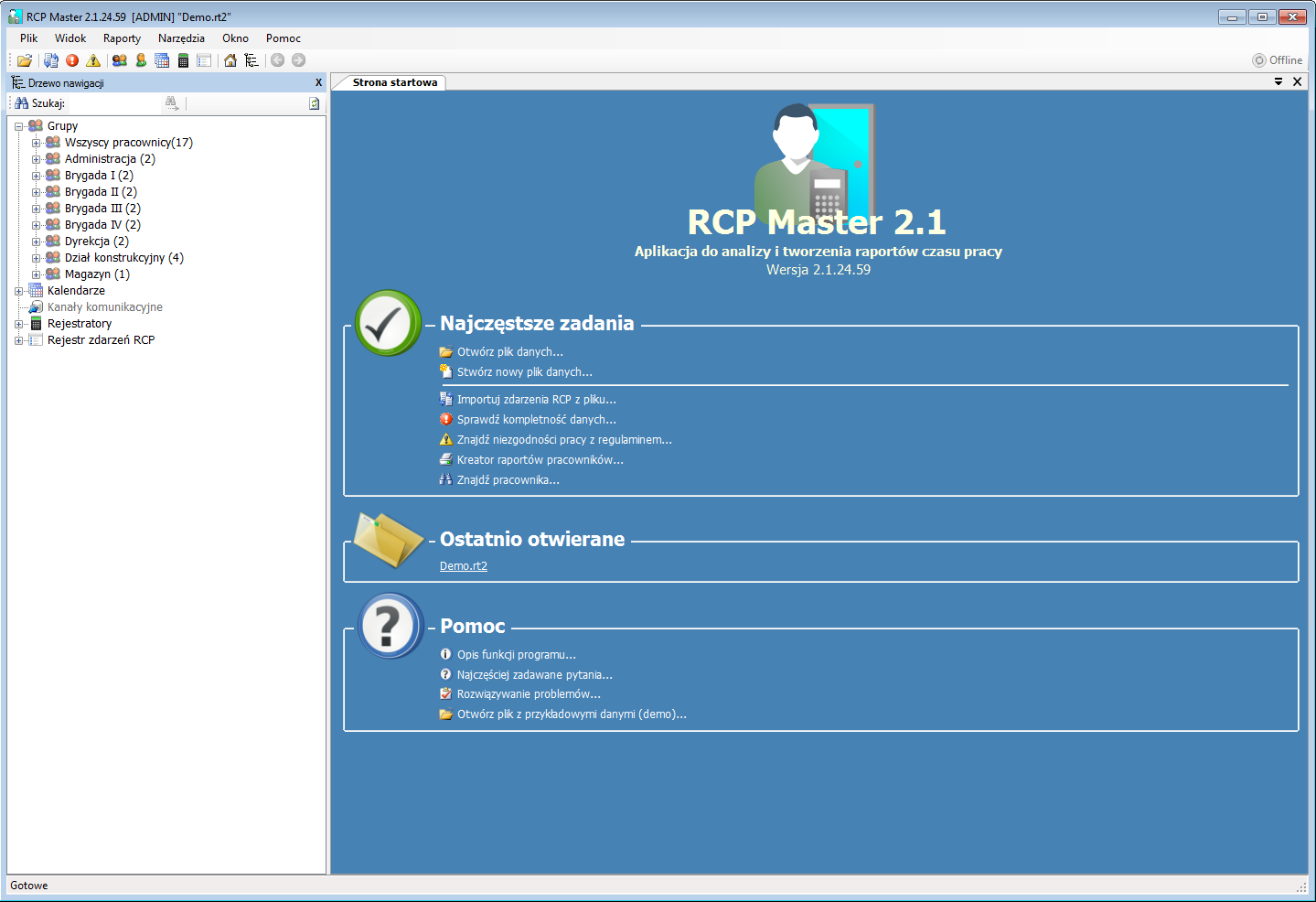The height and width of the screenshot is (902, 1316).
Task: Collapse the Grupy tree node
Action: [18, 126]
